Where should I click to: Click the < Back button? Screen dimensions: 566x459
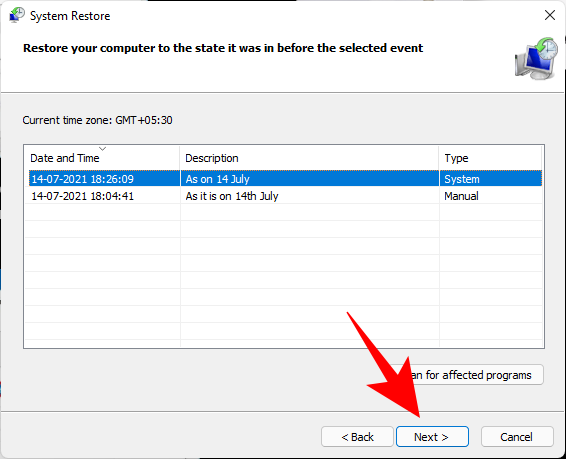click(357, 437)
